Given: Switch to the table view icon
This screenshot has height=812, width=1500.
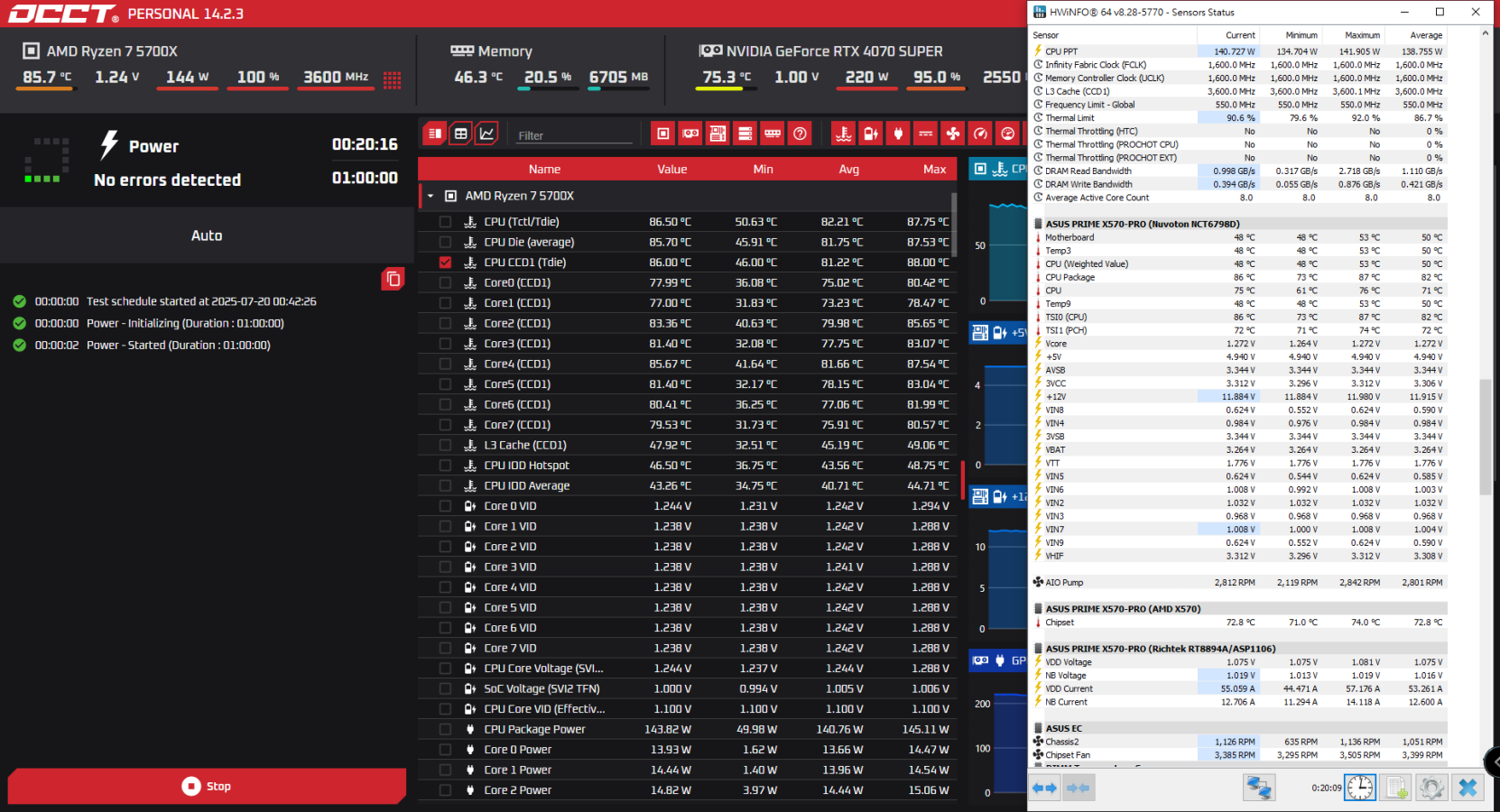Looking at the screenshot, I should 460,134.
